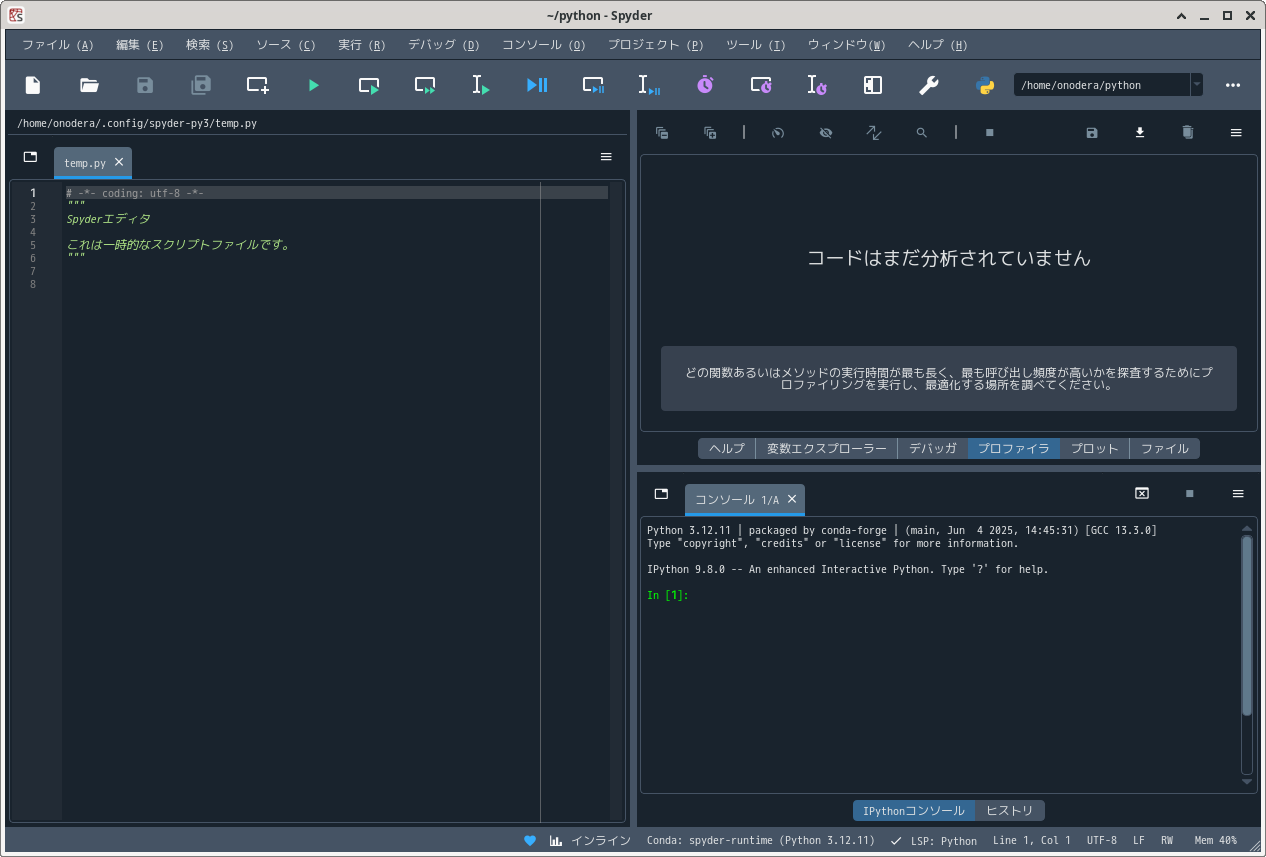The width and height of the screenshot is (1266, 857).
Task: Click the working directory path field
Action: tap(1101, 85)
